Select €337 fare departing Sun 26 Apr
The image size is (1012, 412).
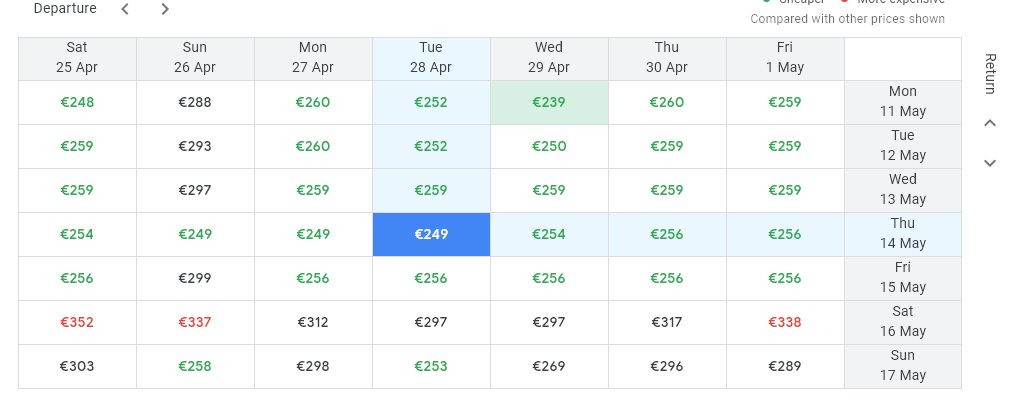coord(195,322)
